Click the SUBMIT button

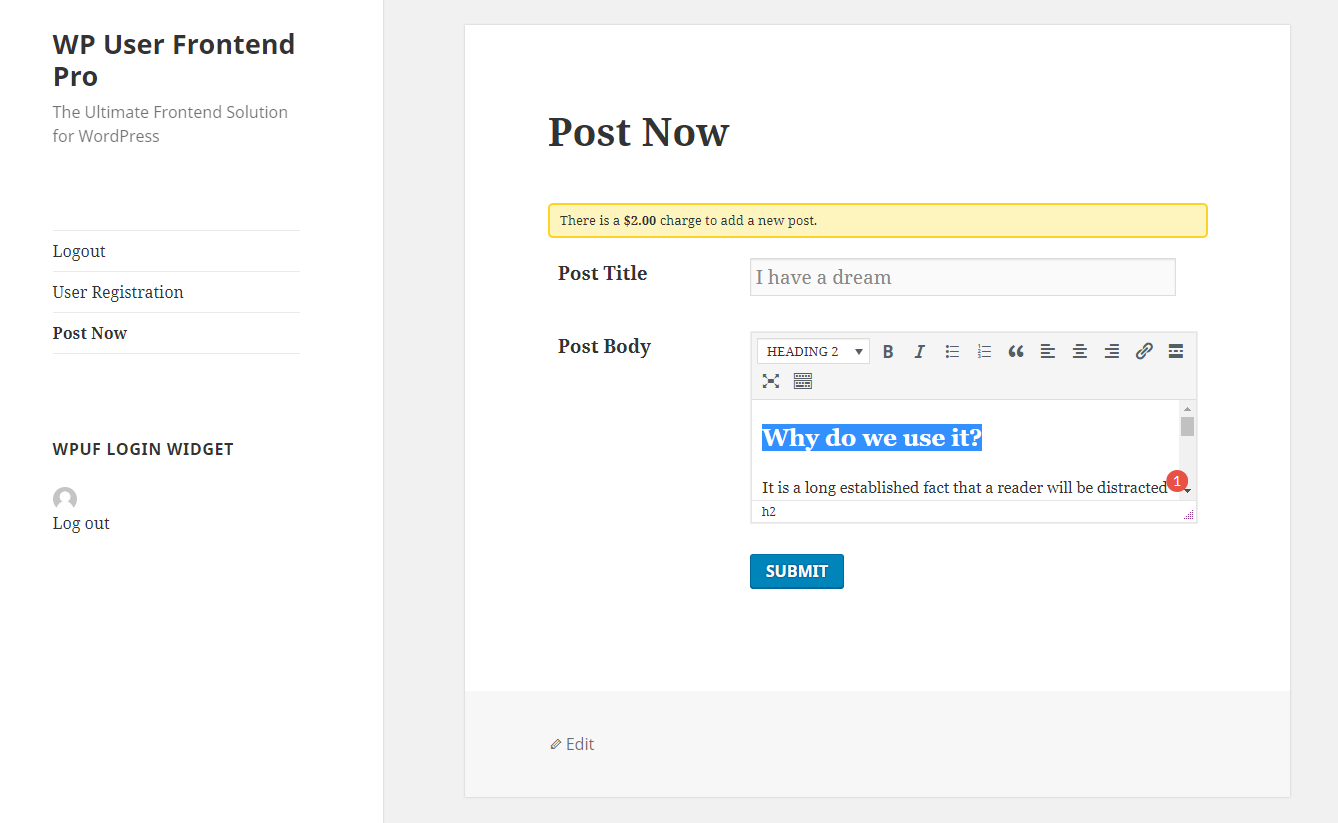click(796, 570)
